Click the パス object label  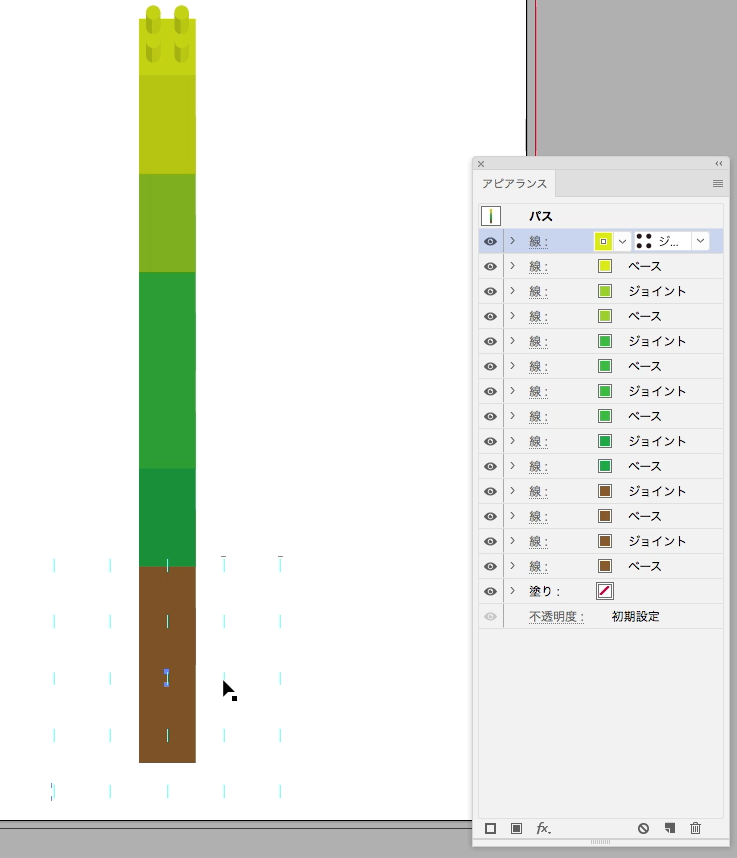coord(541,217)
